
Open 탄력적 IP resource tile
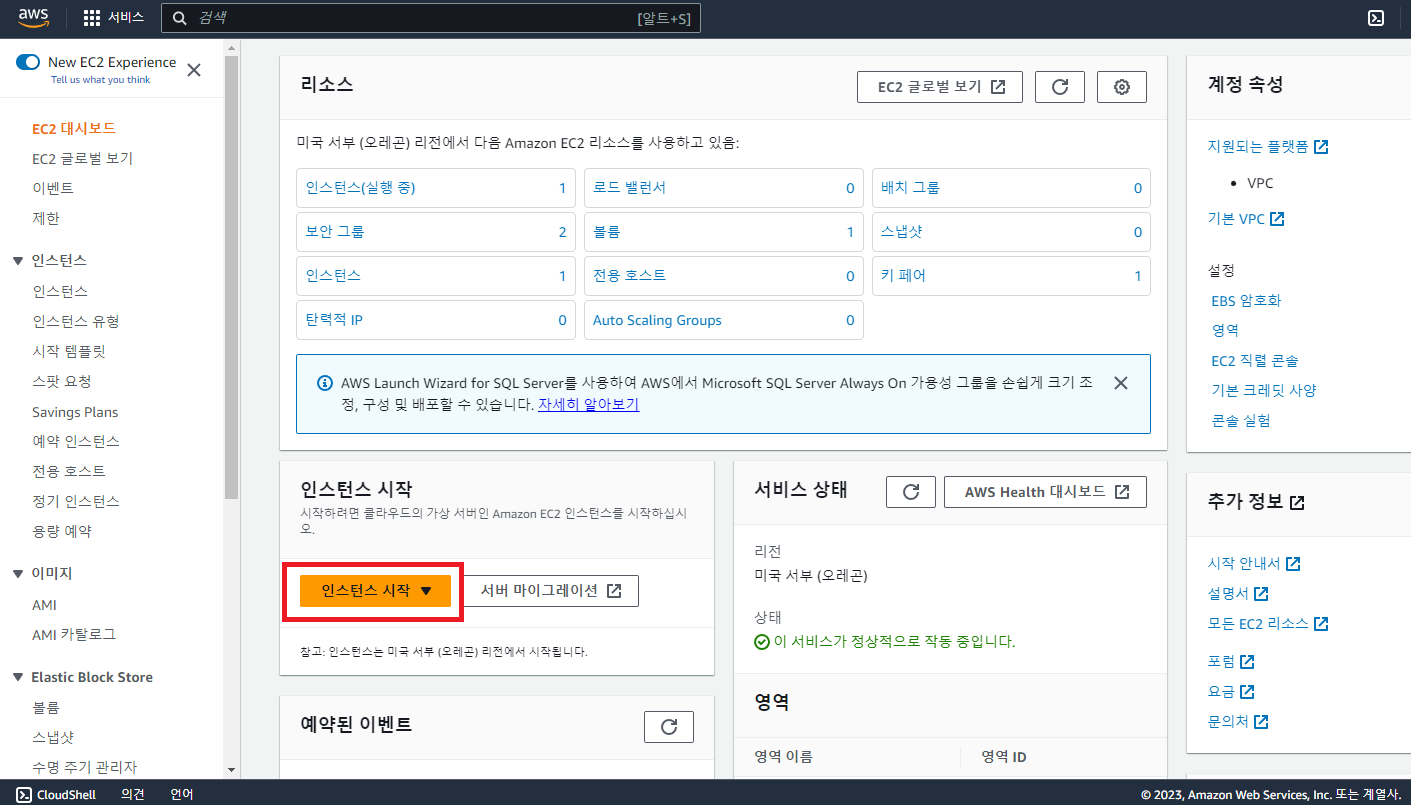[x=436, y=320]
